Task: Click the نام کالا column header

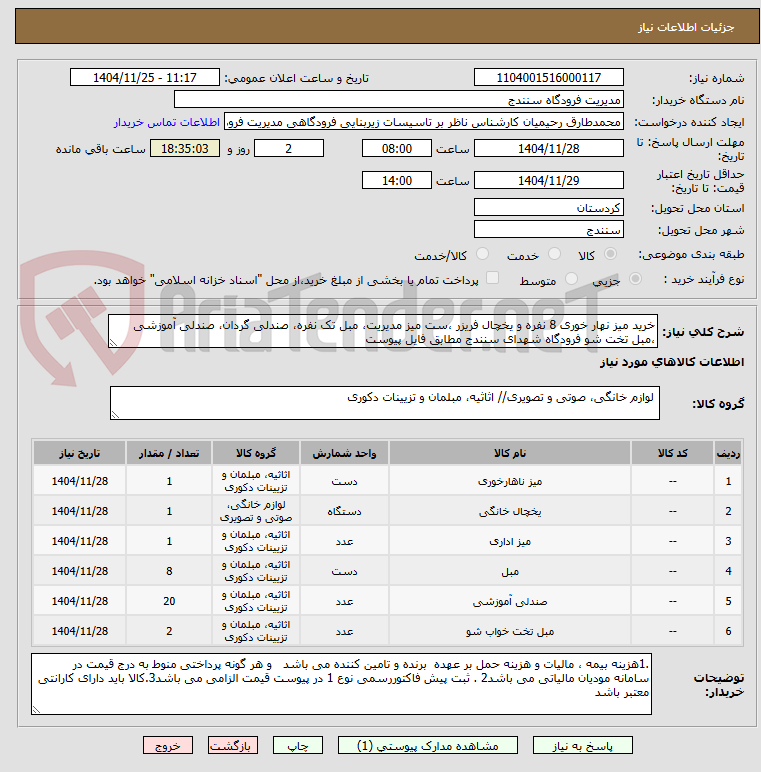Action: click(x=509, y=453)
